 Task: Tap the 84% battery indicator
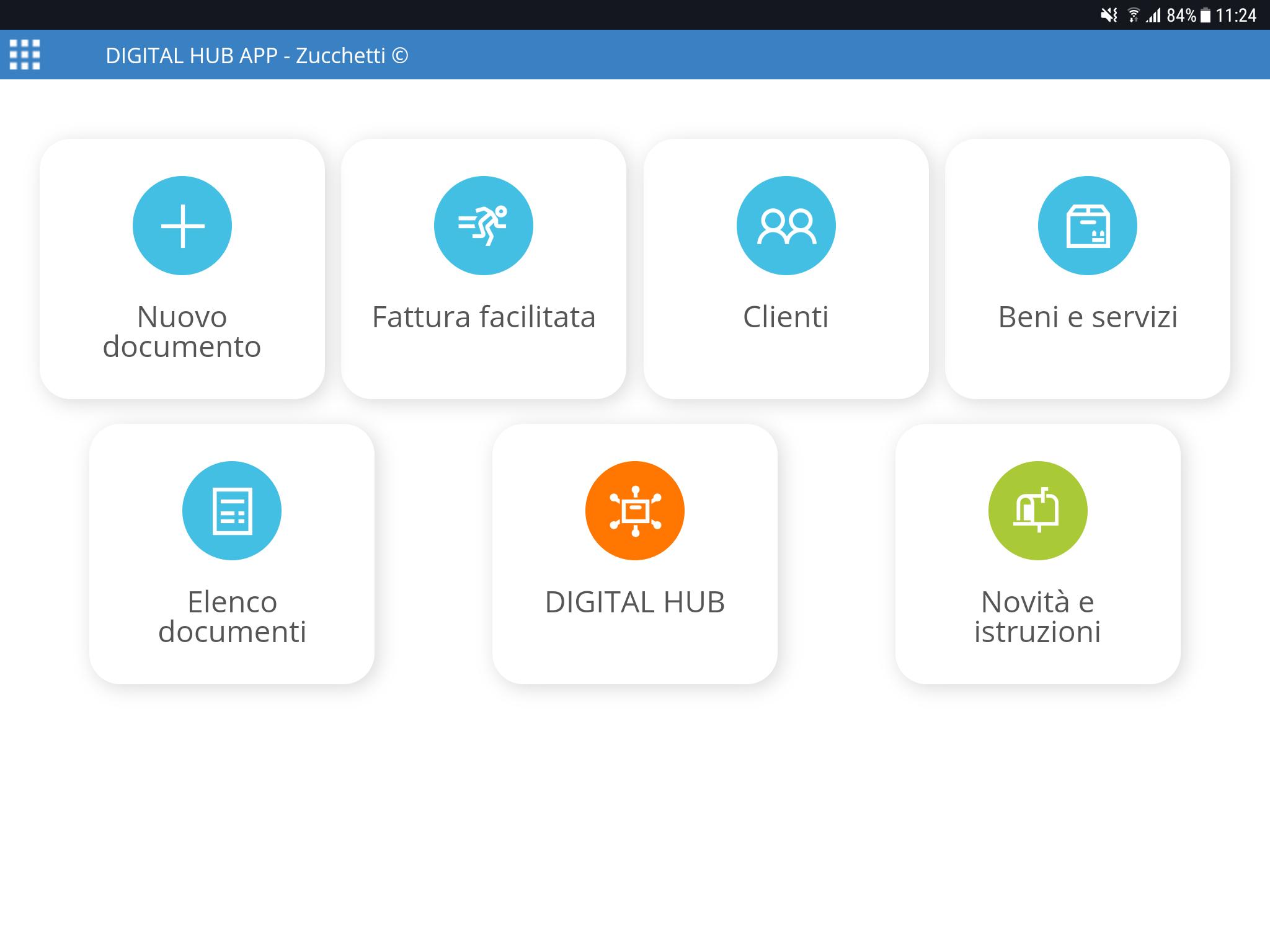[1188, 15]
